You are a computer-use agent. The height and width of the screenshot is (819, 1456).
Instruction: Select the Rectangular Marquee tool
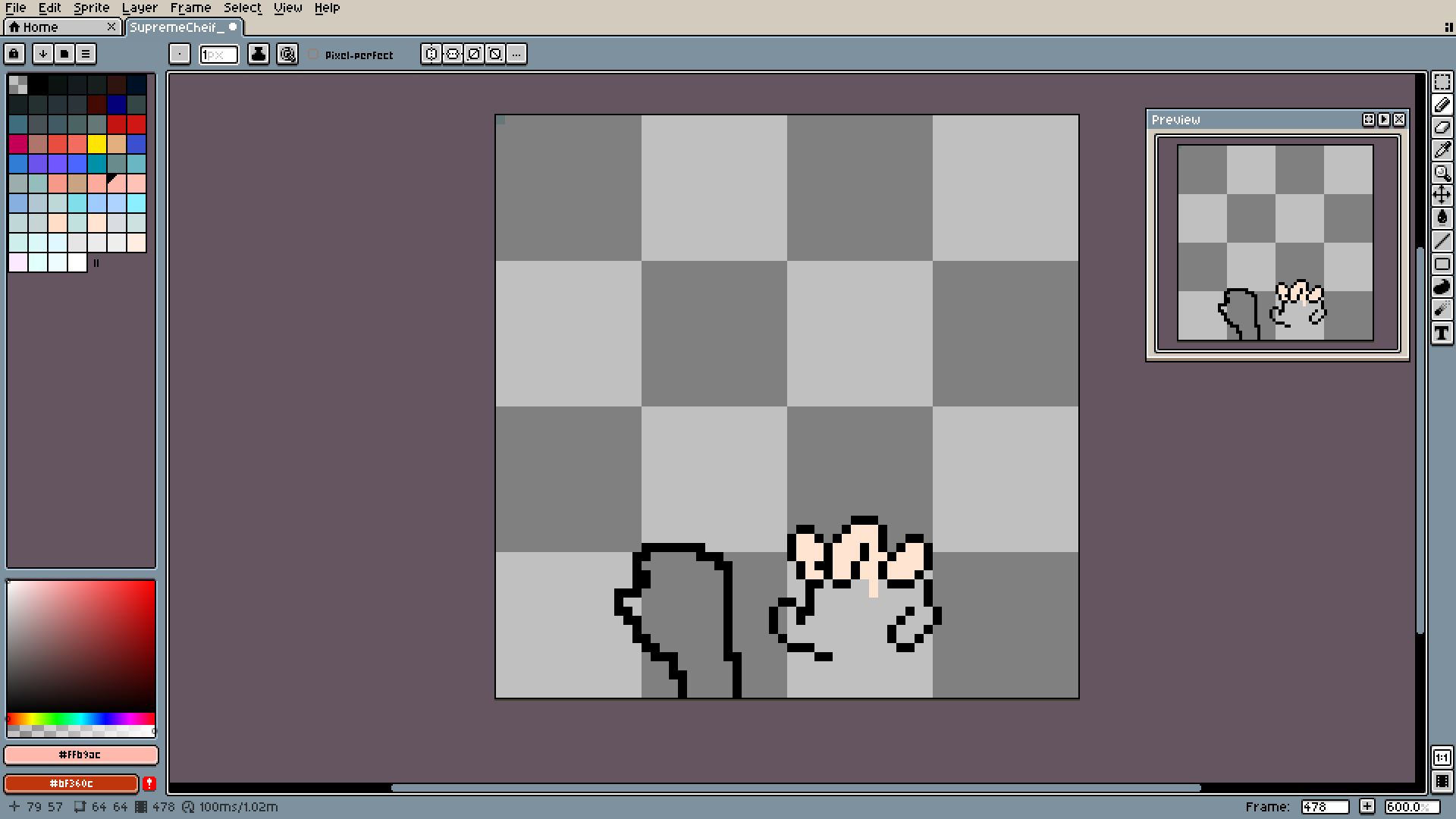pyautogui.click(x=1442, y=82)
